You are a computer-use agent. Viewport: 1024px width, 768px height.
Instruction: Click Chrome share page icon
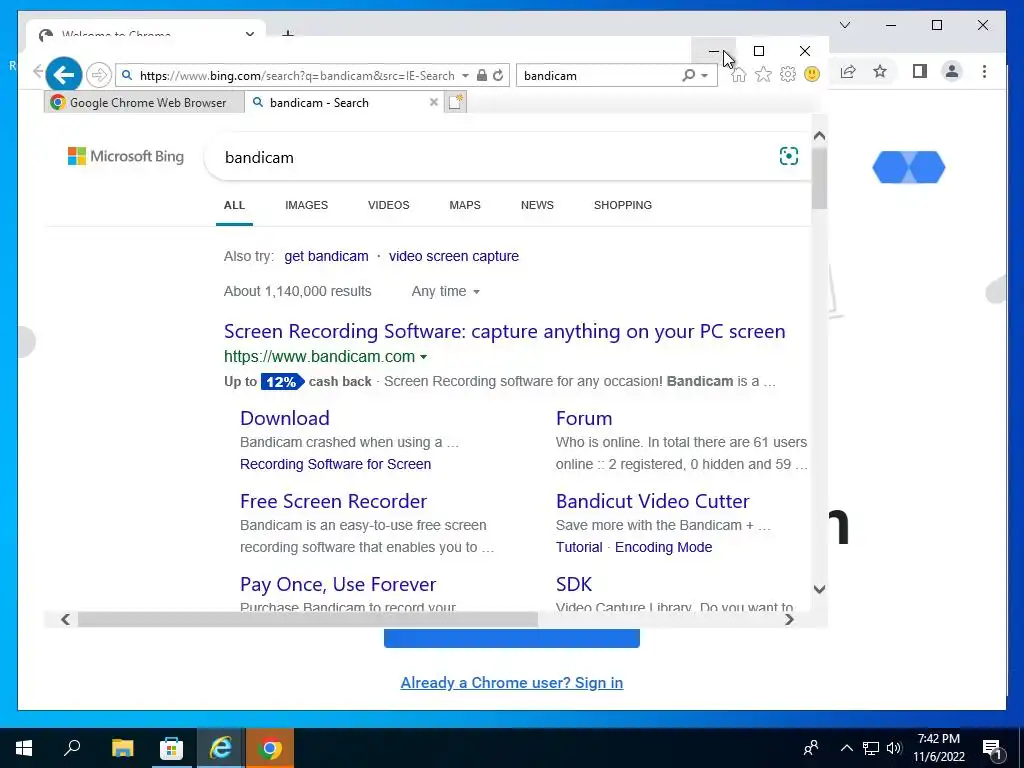[848, 72]
